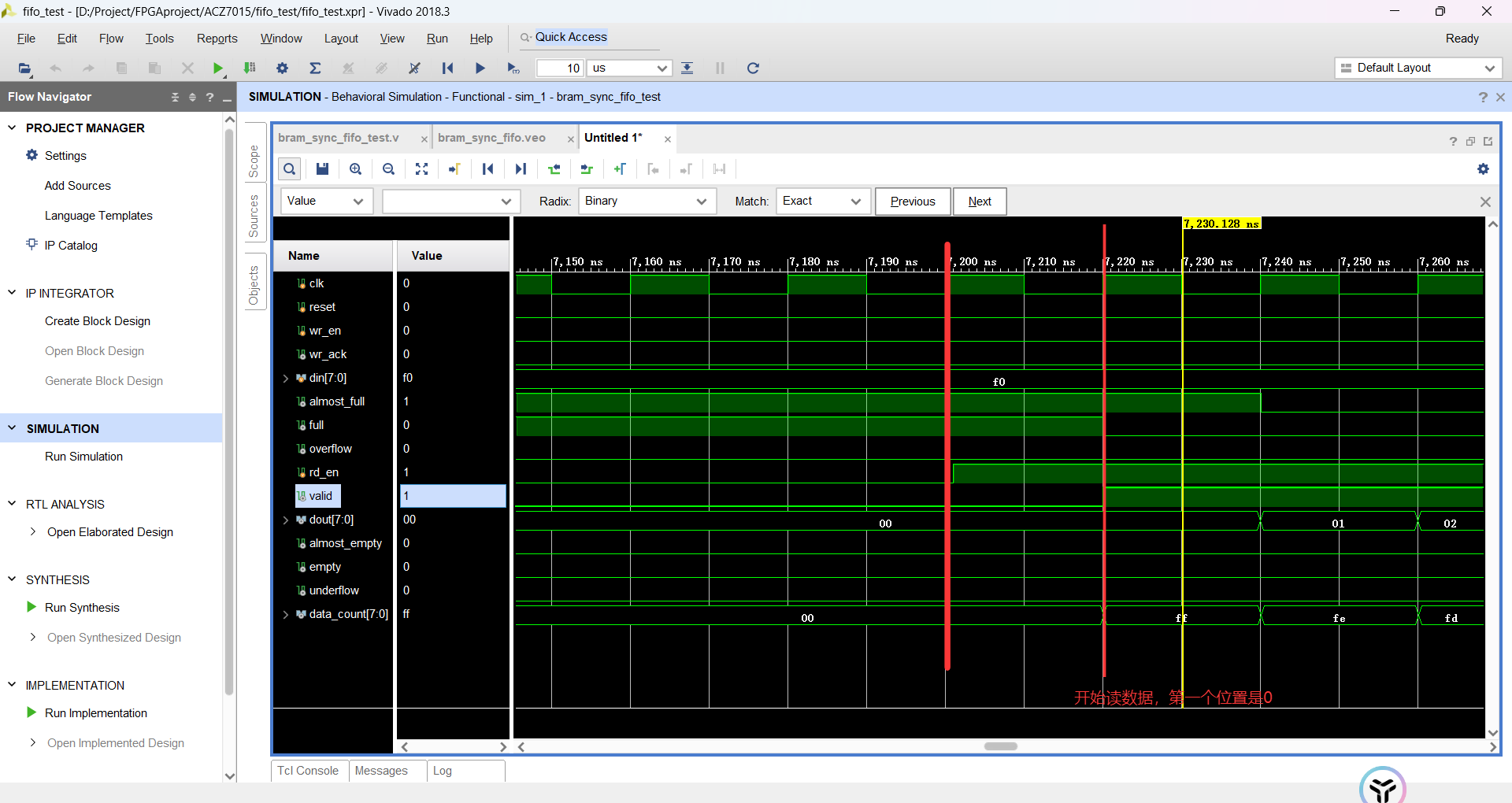1512x803 pixels.
Task: Open the Tcl Console tab
Action: click(308, 771)
